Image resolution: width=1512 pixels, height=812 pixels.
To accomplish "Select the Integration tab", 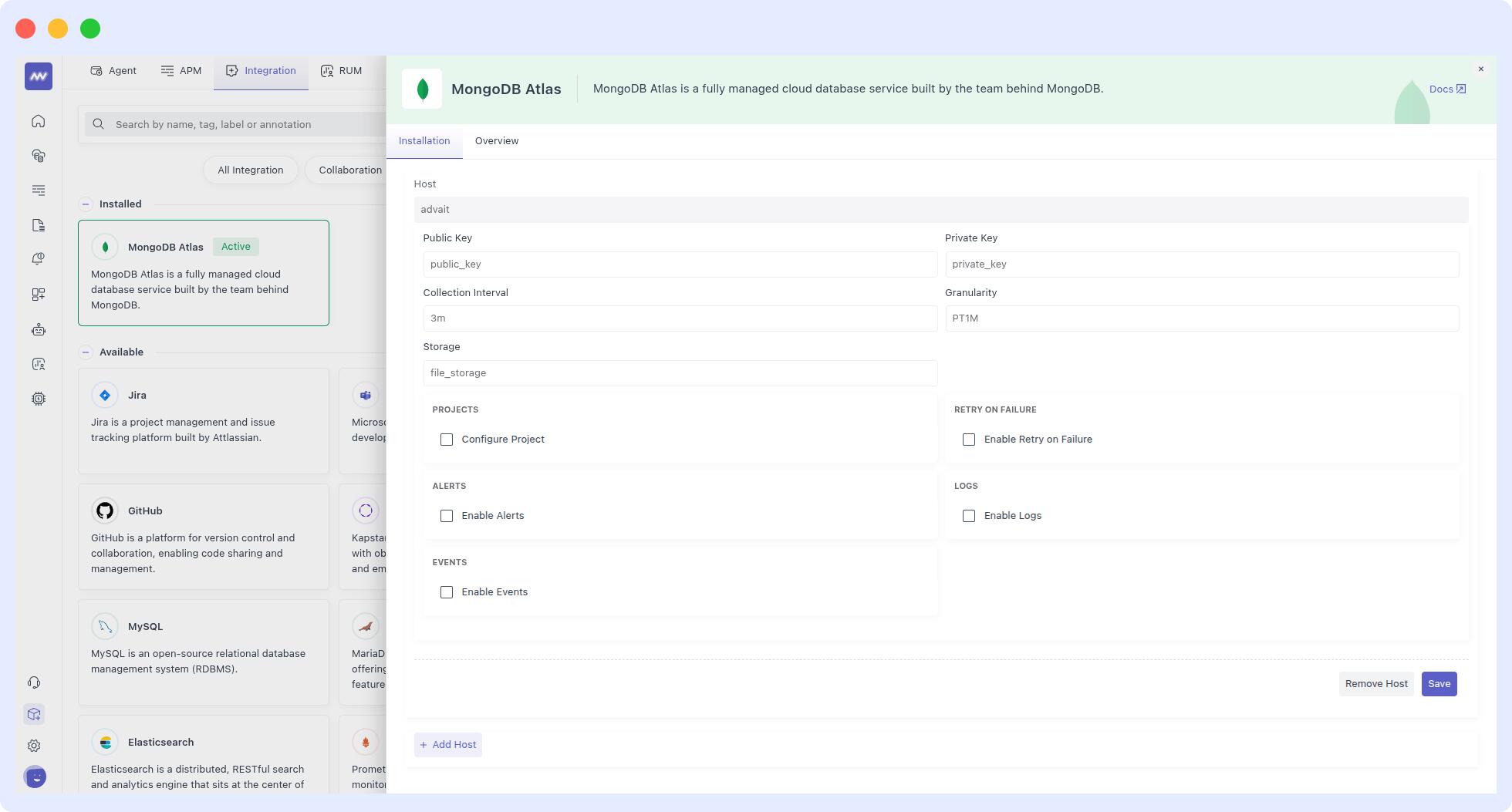I will coord(261,71).
